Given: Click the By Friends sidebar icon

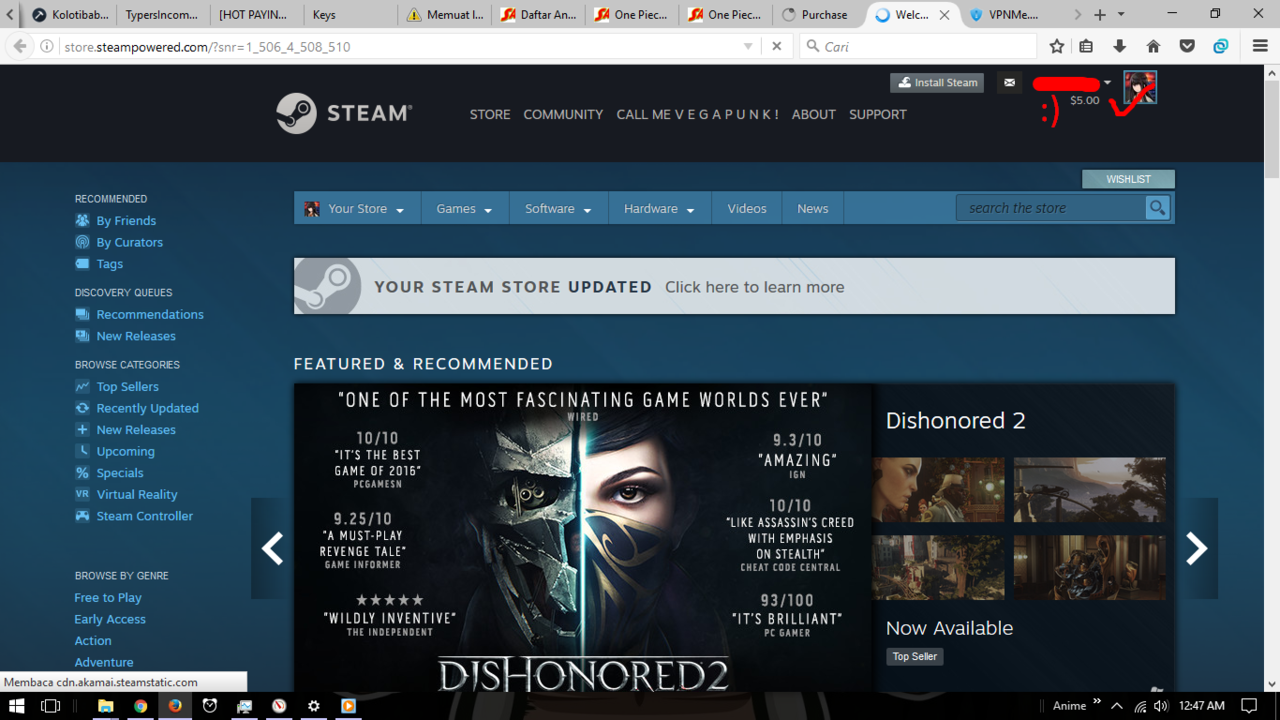Looking at the screenshot, I should (82, 220).
